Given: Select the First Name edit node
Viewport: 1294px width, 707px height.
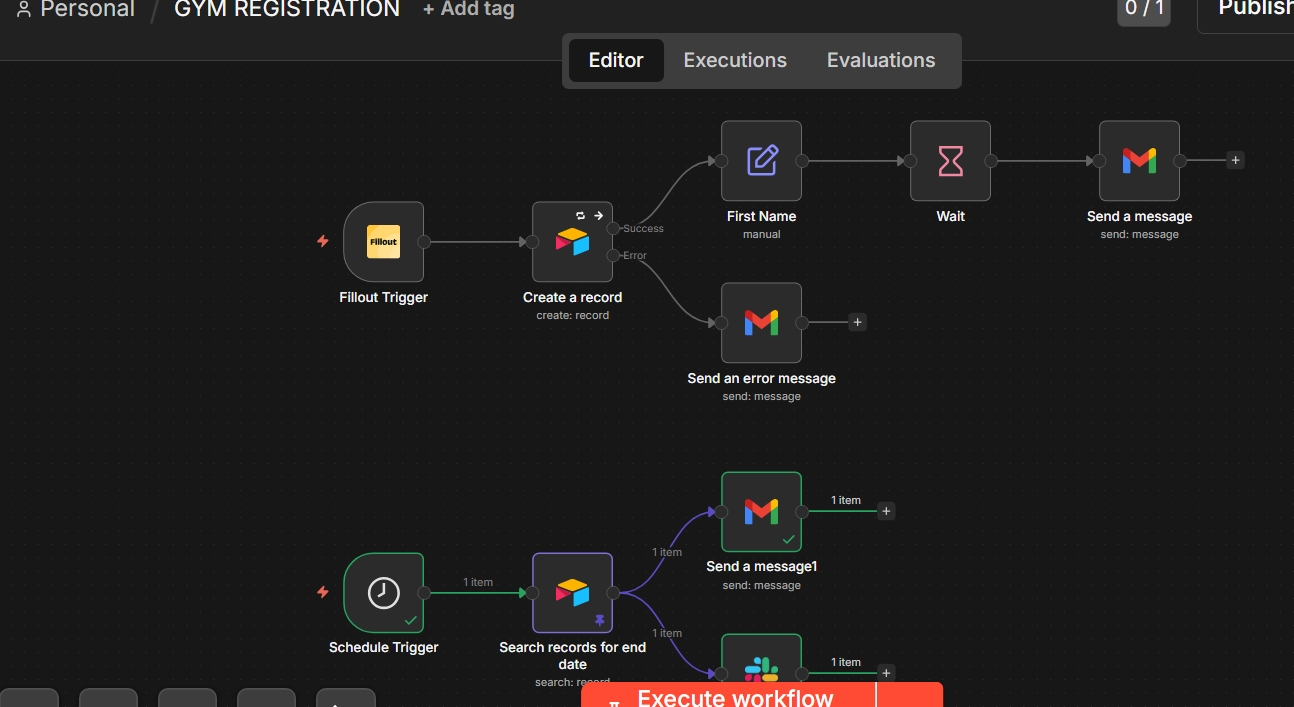Looking at the screenshot, I should pos(761,161).
